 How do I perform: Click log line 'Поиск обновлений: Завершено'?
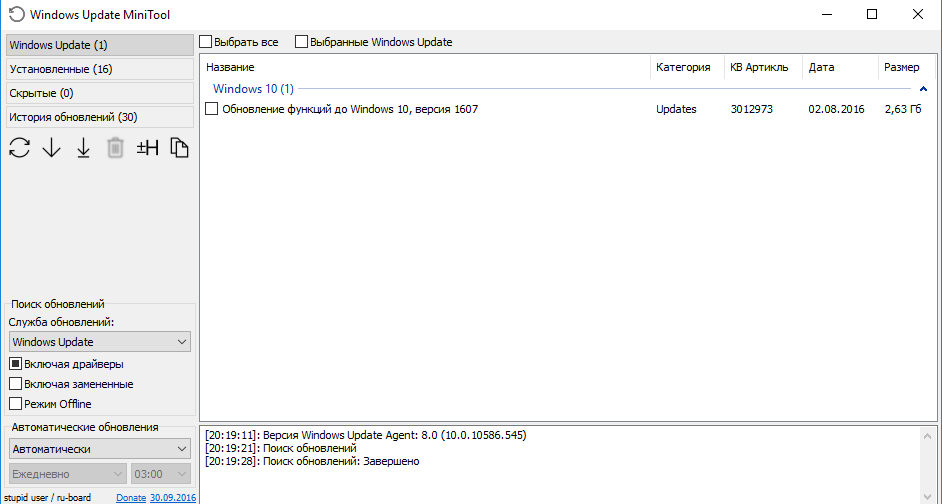point(312,461)
